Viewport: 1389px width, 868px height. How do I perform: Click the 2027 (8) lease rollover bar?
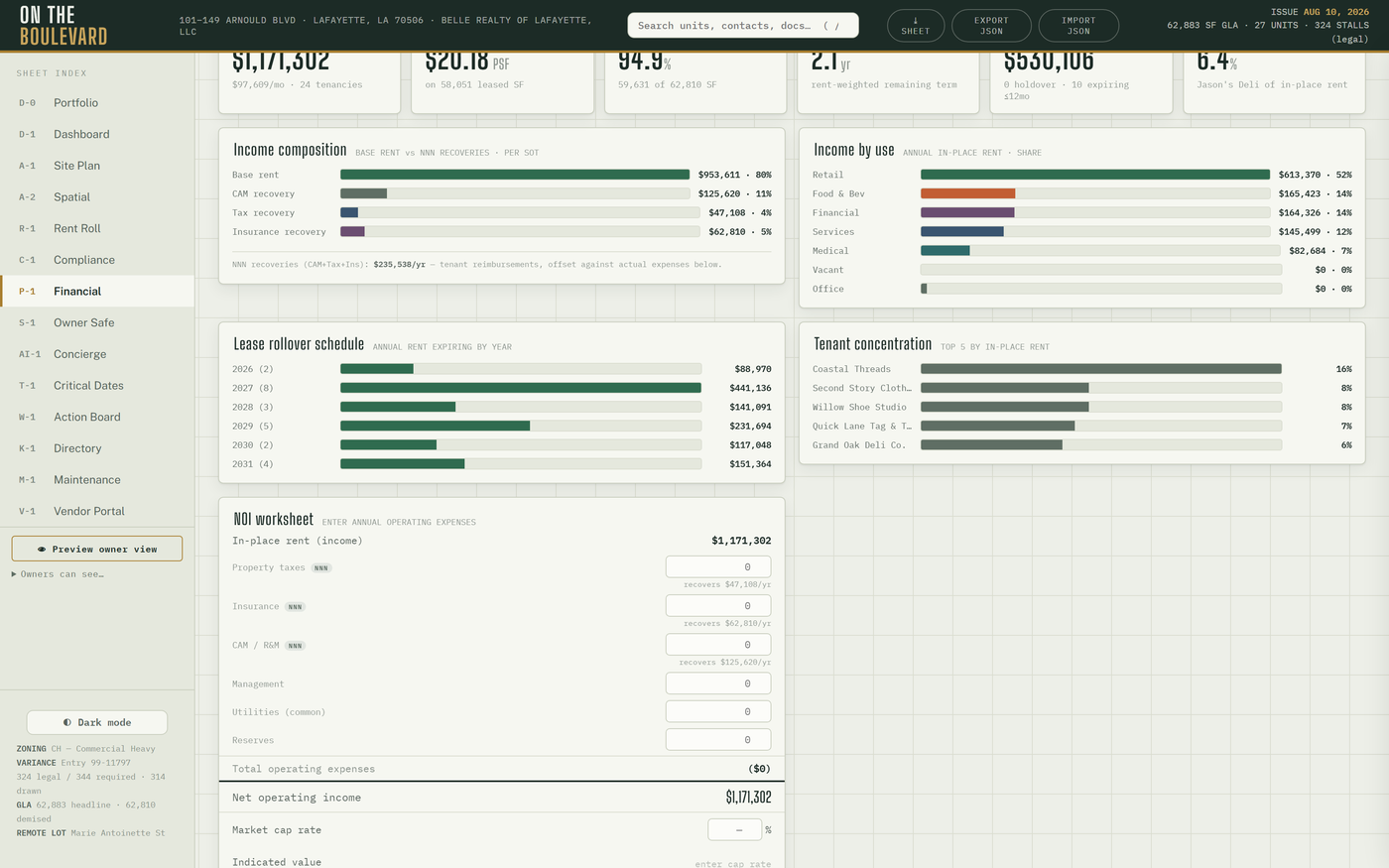[521, 388]
